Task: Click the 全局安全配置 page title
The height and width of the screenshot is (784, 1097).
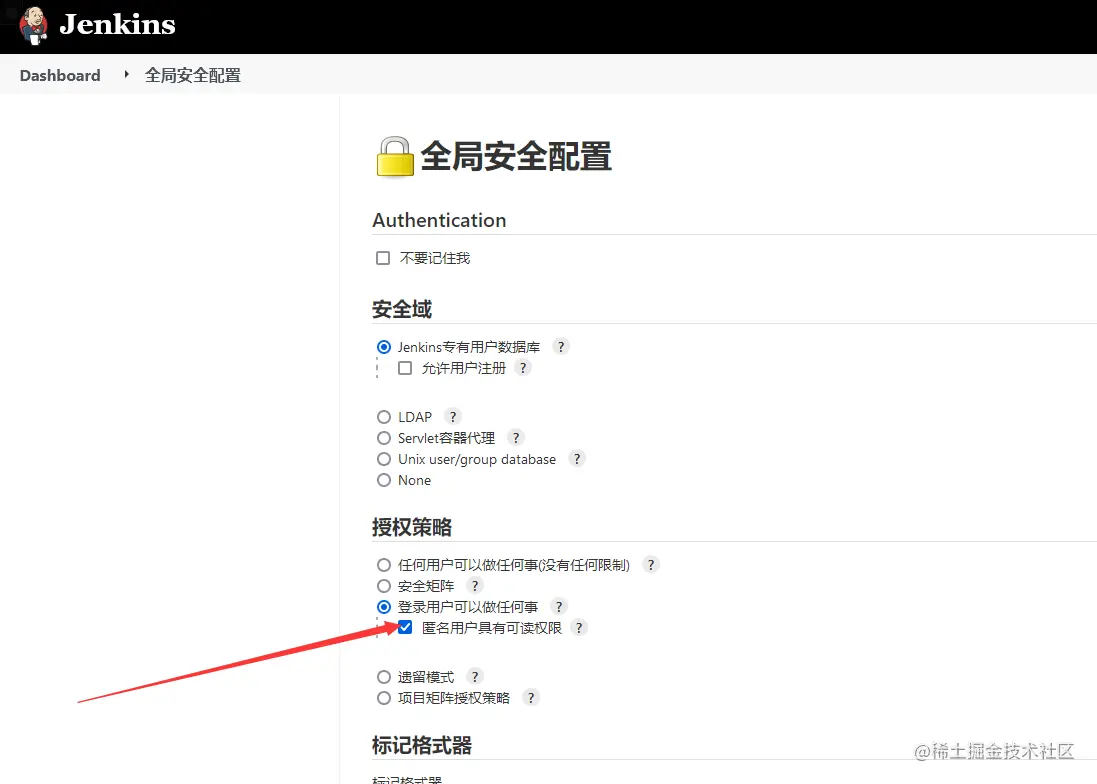Action: pos(516,156)
